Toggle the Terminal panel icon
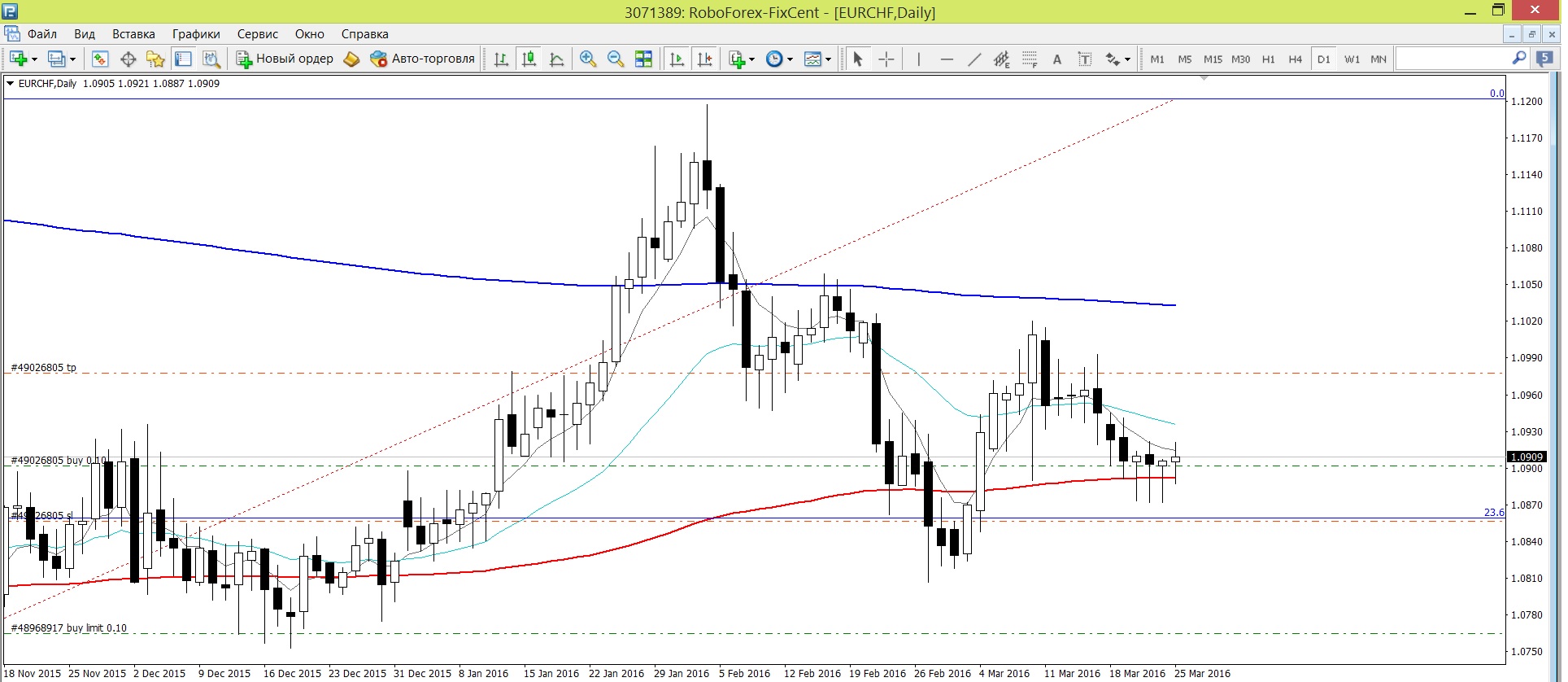This screenshot has width=1568, height=682. click(183, 59)
